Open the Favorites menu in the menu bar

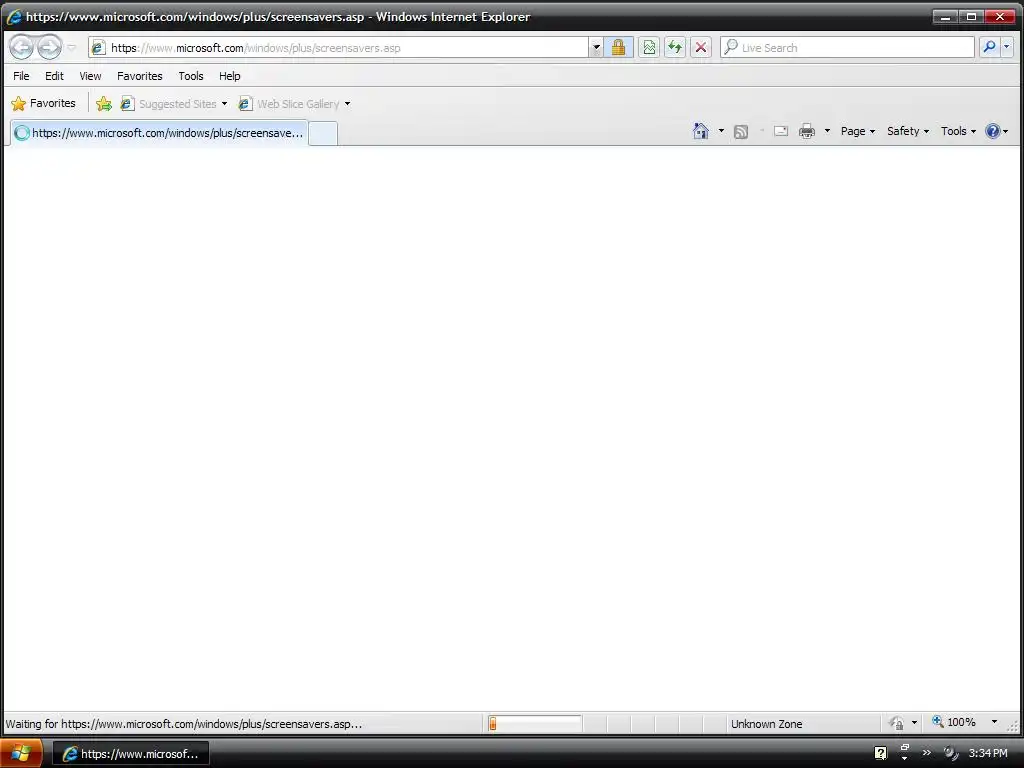point(140,76)
